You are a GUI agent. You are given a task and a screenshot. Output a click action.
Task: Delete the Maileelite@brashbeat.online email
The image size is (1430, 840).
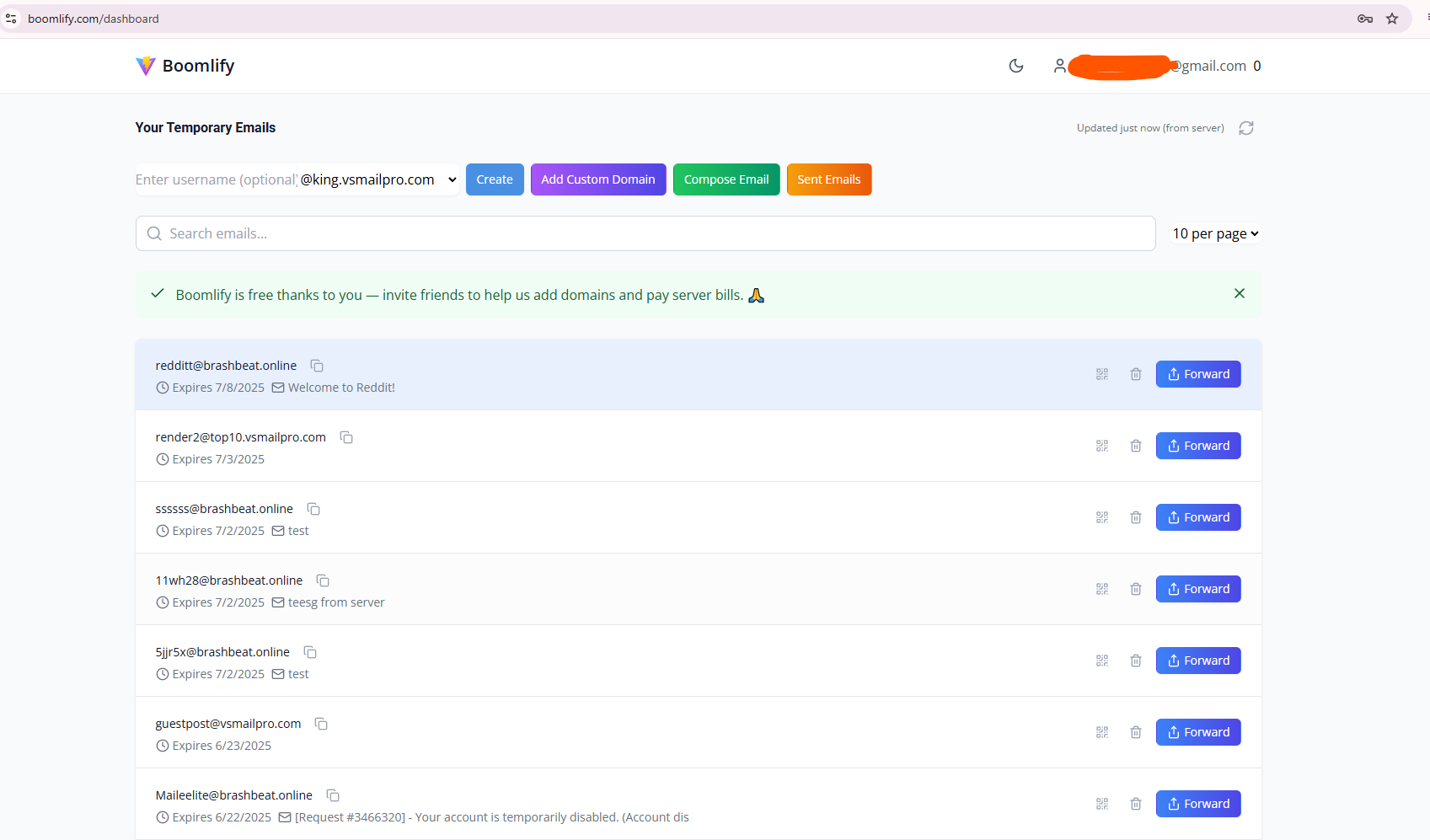(1135, 804)
